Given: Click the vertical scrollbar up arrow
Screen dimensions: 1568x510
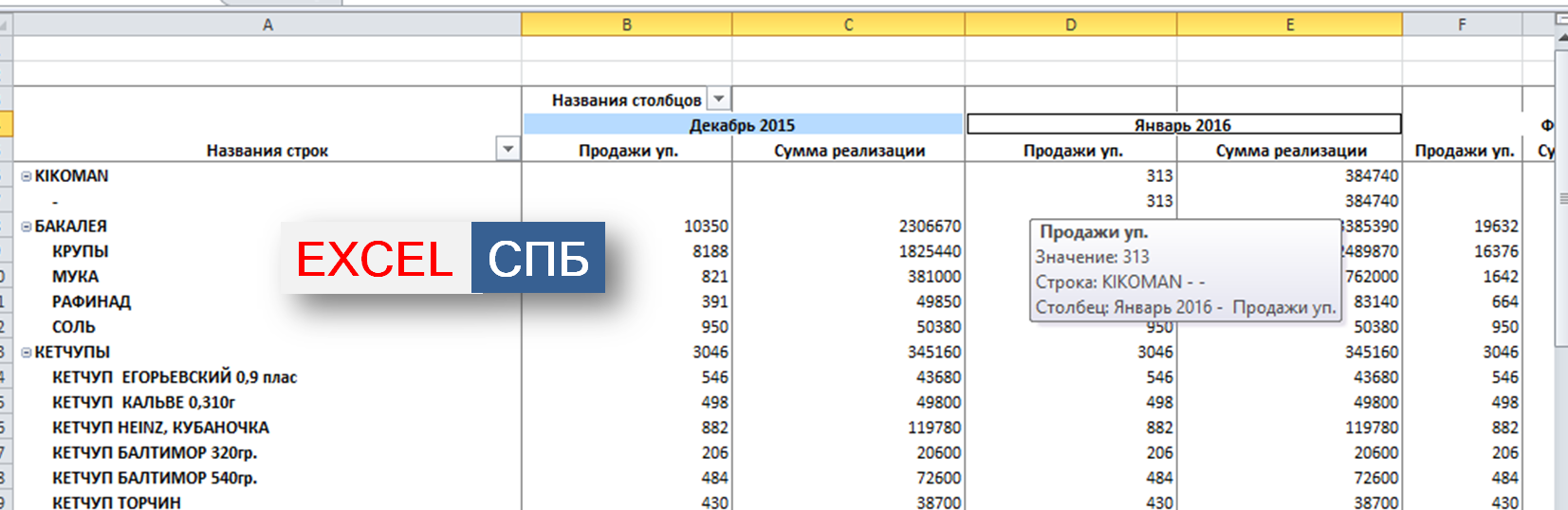Looking at the screenshot, I should pos(1561,39).
